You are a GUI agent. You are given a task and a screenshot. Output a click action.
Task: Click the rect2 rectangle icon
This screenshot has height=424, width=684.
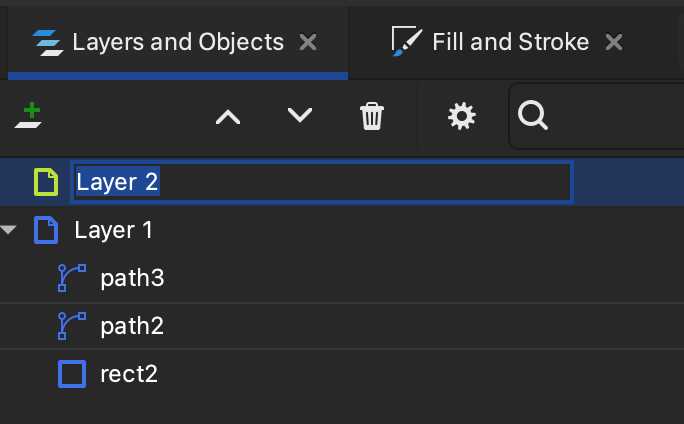(x=71, y=374)
